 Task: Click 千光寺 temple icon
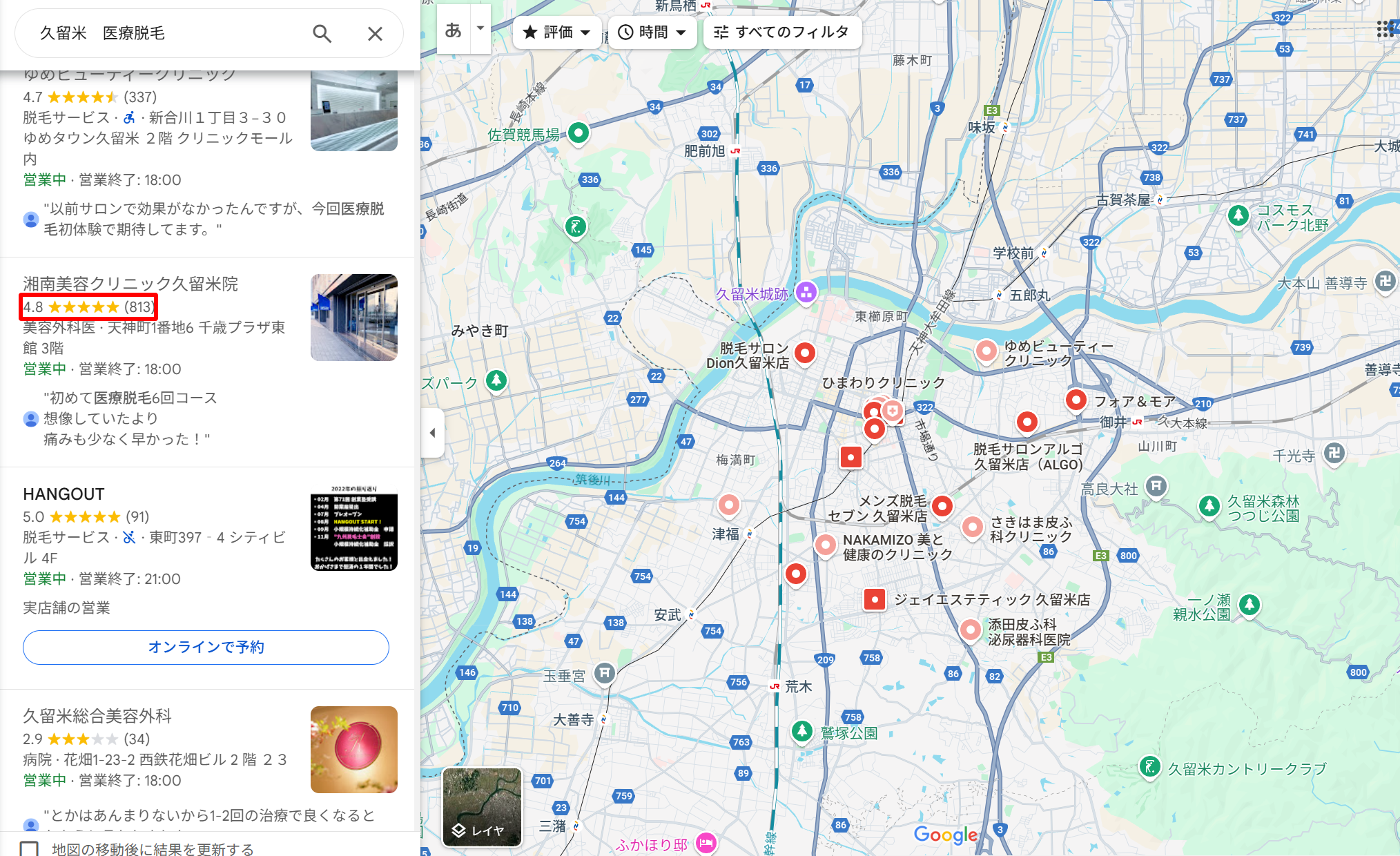pos(1334,454)
